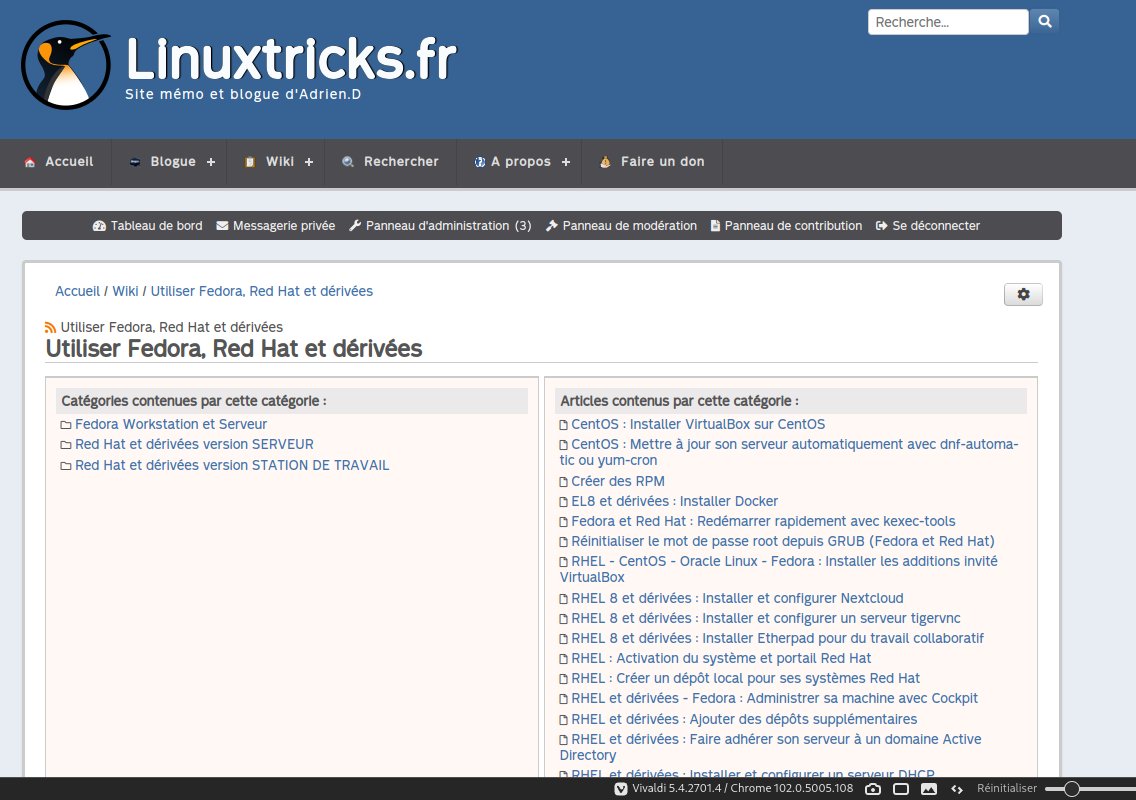
Task: Click the Faire un don money bag icon
Action: pyautogui.click(x=605, y=162)
